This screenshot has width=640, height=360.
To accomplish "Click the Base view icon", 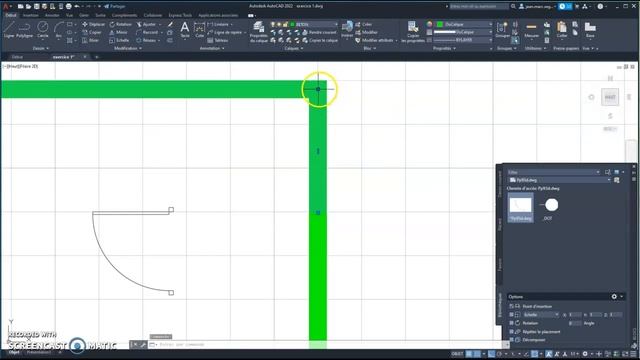I will click(x=590, y=30).
